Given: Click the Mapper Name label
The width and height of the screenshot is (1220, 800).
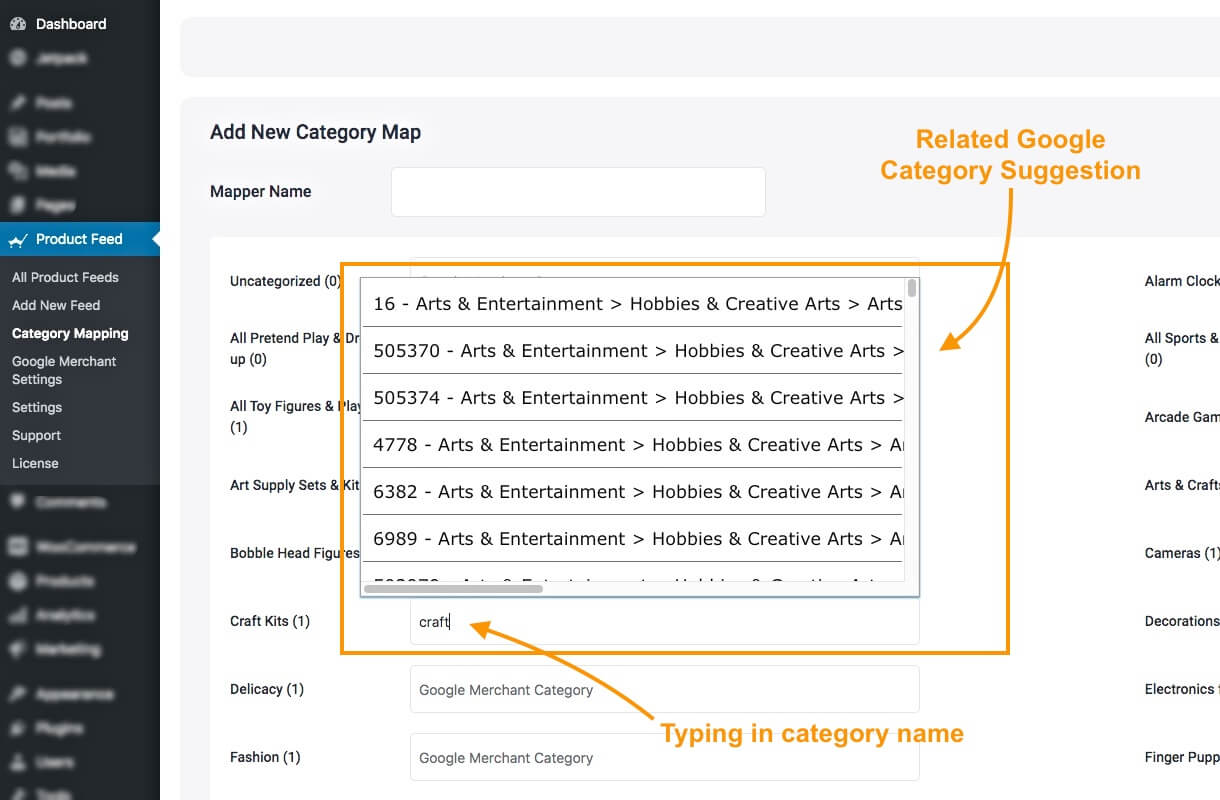Looking at the screenshot, I should pyautogui.click(x=260, y=191).
